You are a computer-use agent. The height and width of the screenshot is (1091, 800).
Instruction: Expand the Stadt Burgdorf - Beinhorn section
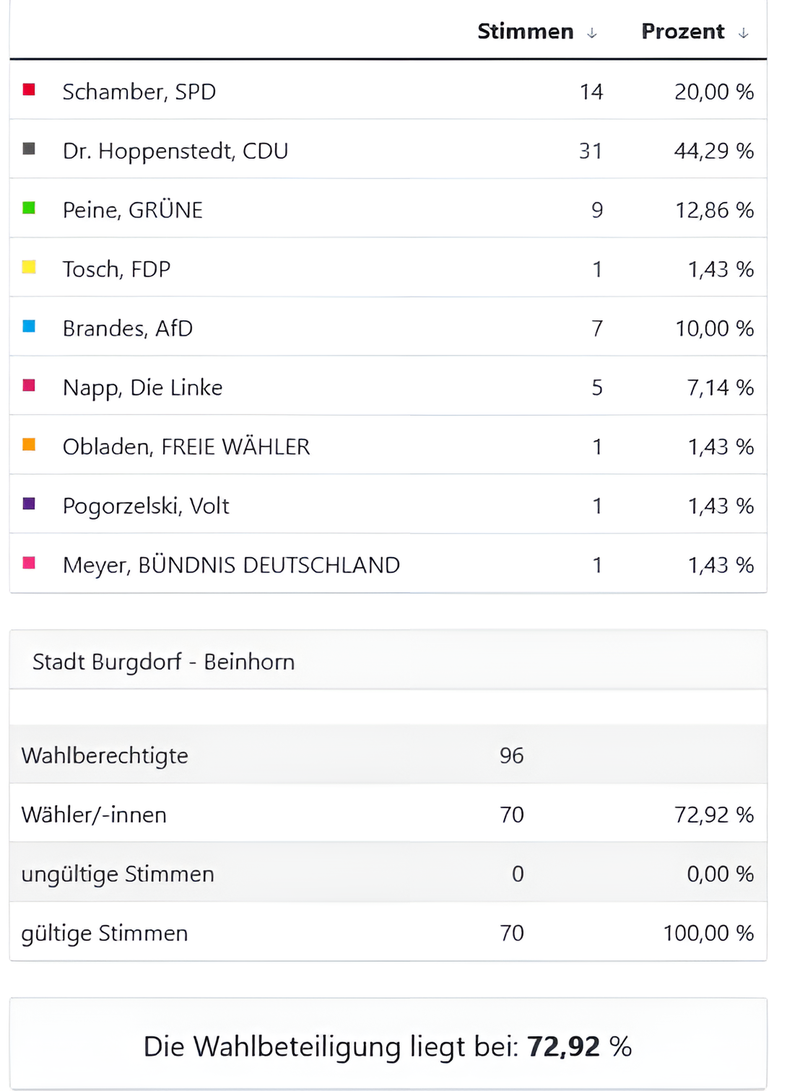click(165, 661)
